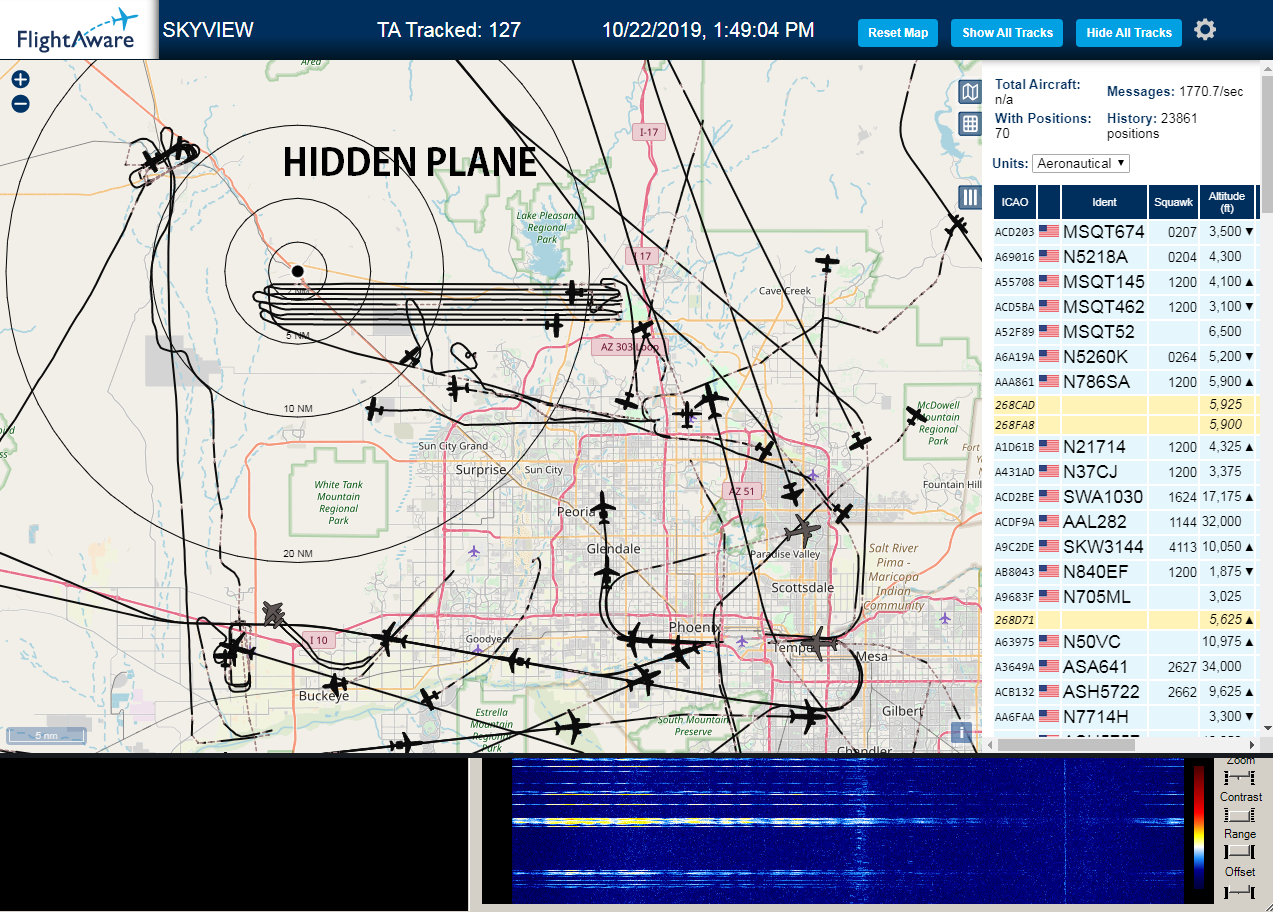This screenshot has width=1273, height=913.
Task: Select the N786SA aircraft row
Action: pos(1125,381)
